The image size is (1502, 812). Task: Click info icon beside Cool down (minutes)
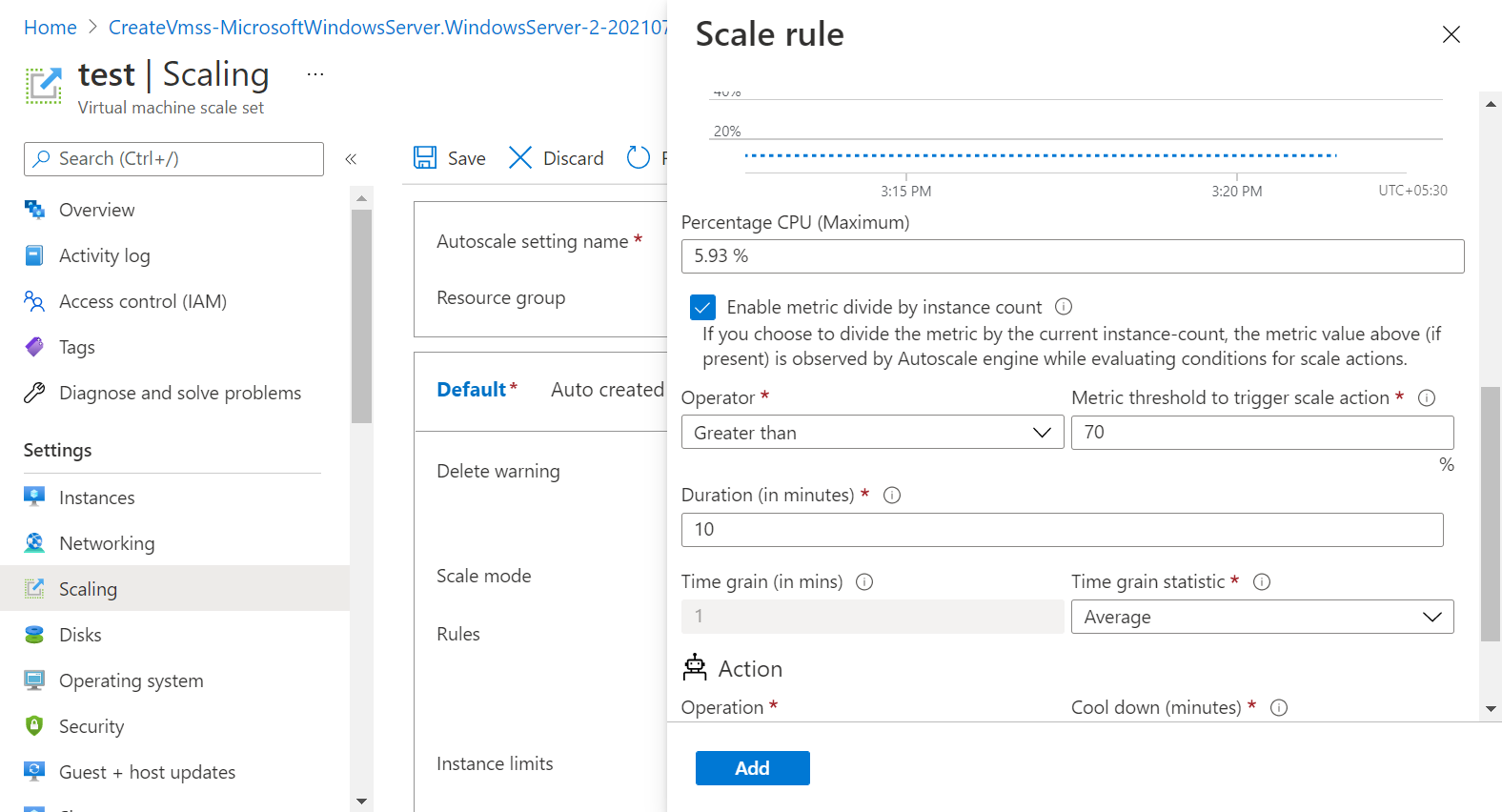pyautogui.click(x=1280, y=707)
